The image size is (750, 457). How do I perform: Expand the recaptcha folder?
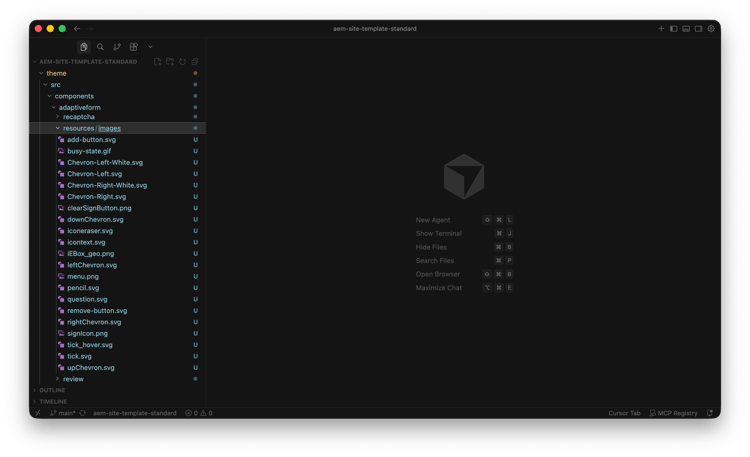pyautogui.click(x=58, y=117)
